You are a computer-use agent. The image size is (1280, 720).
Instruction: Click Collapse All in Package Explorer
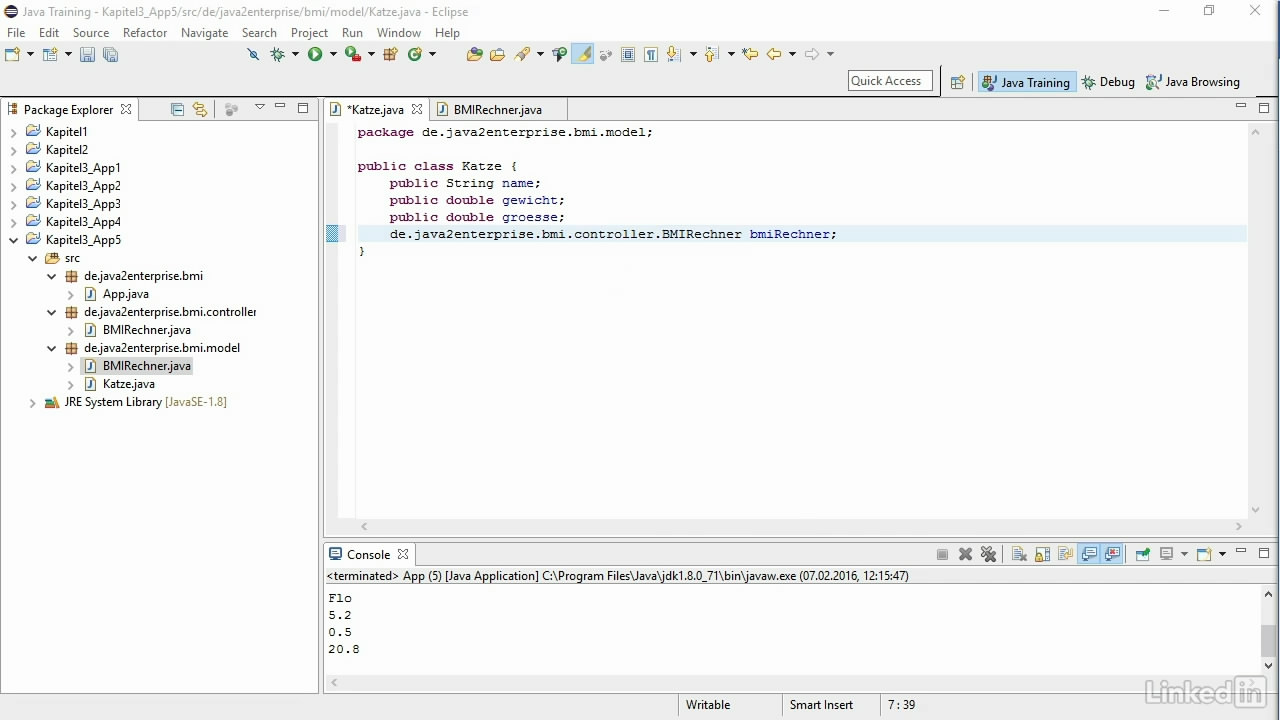click(177, 109)
